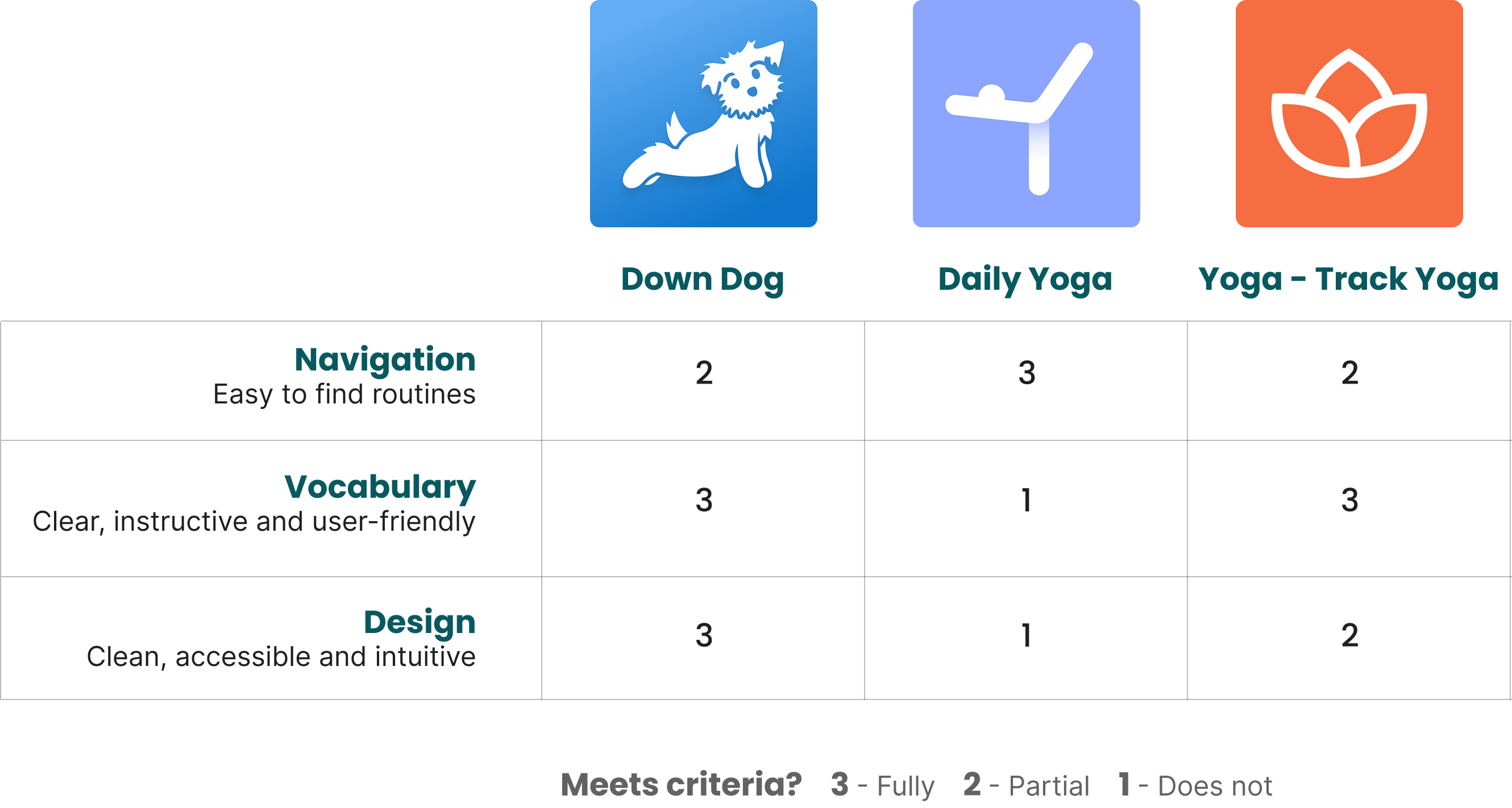Click the "3 - Fully" legend entry

tap(882, 785)
